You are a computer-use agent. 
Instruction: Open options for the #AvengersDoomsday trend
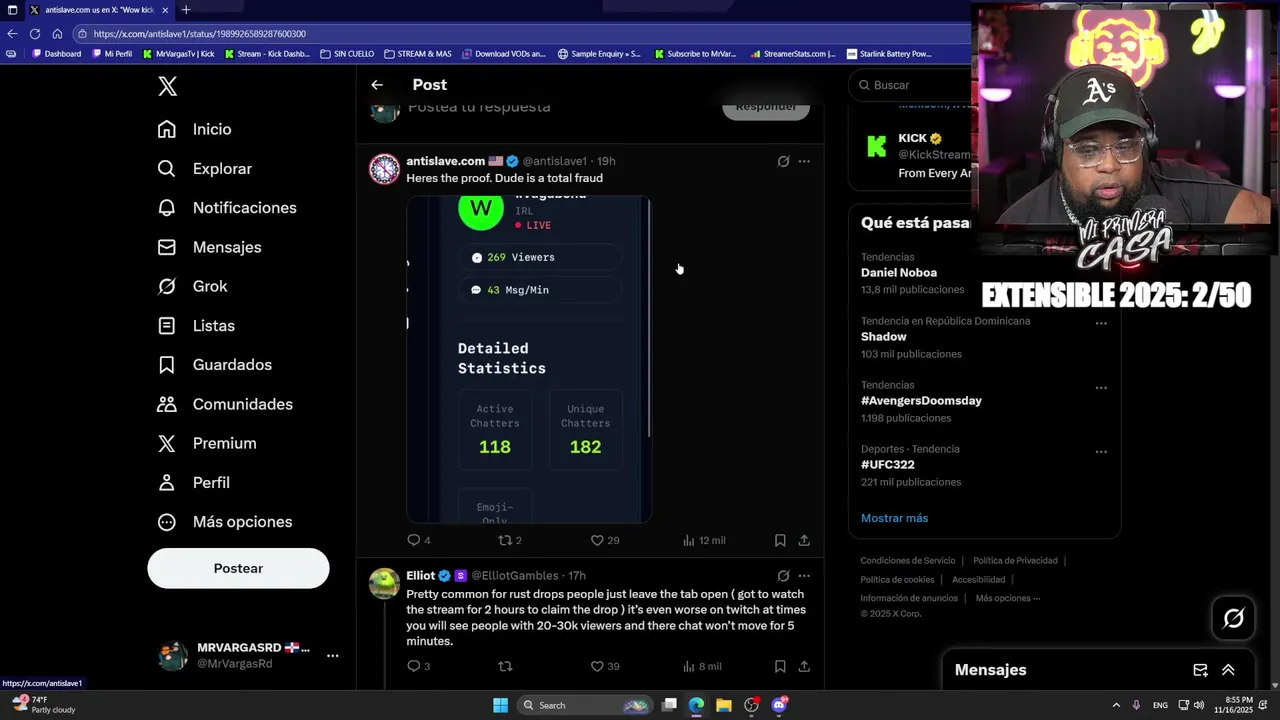tap(1101, 387)
